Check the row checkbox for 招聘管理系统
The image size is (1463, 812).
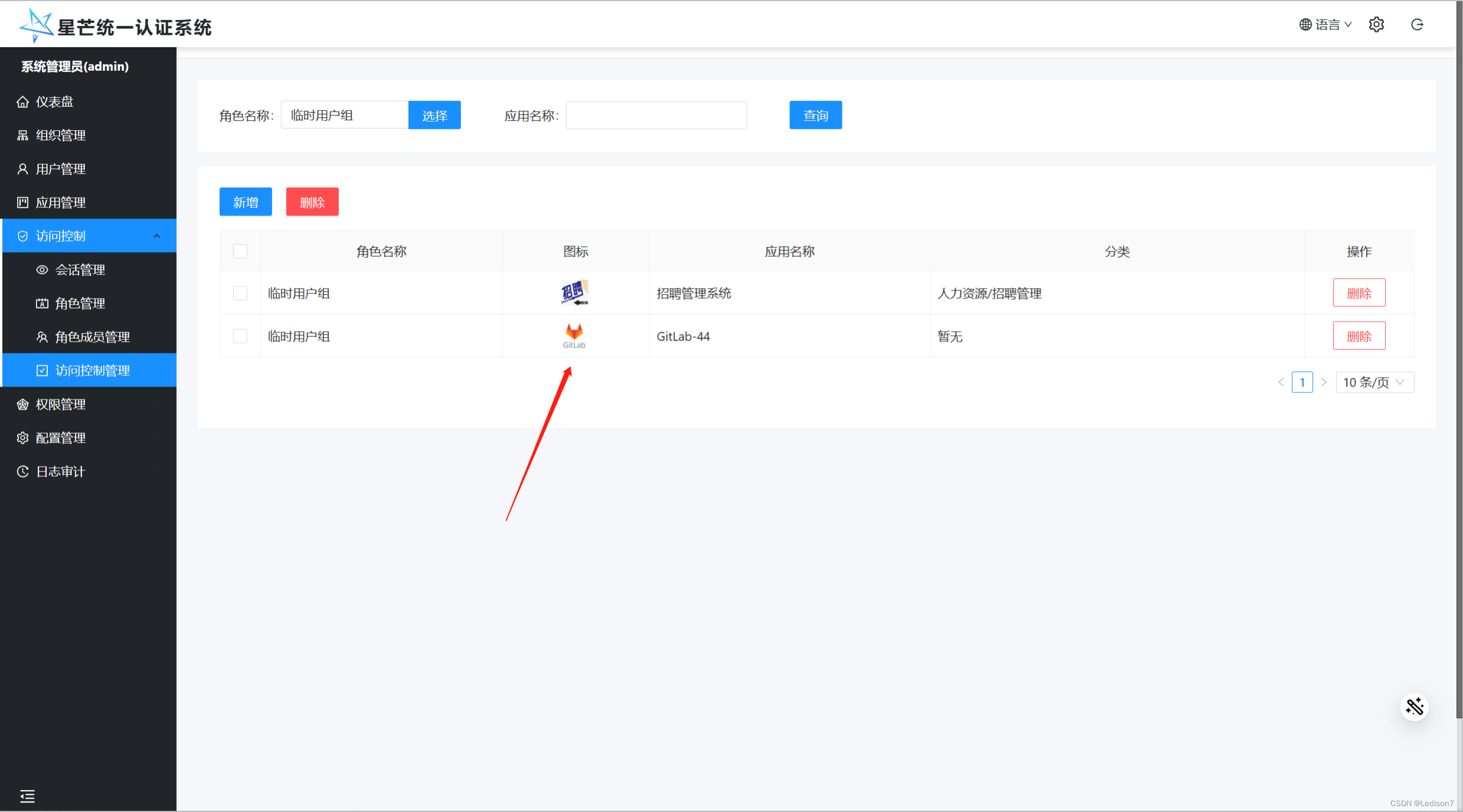click(240, 293)
